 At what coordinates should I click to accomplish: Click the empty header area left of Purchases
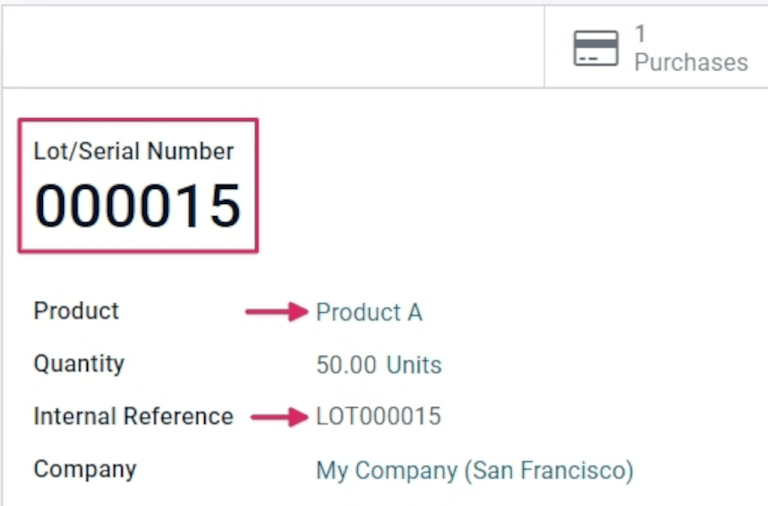tap(272, 47)
